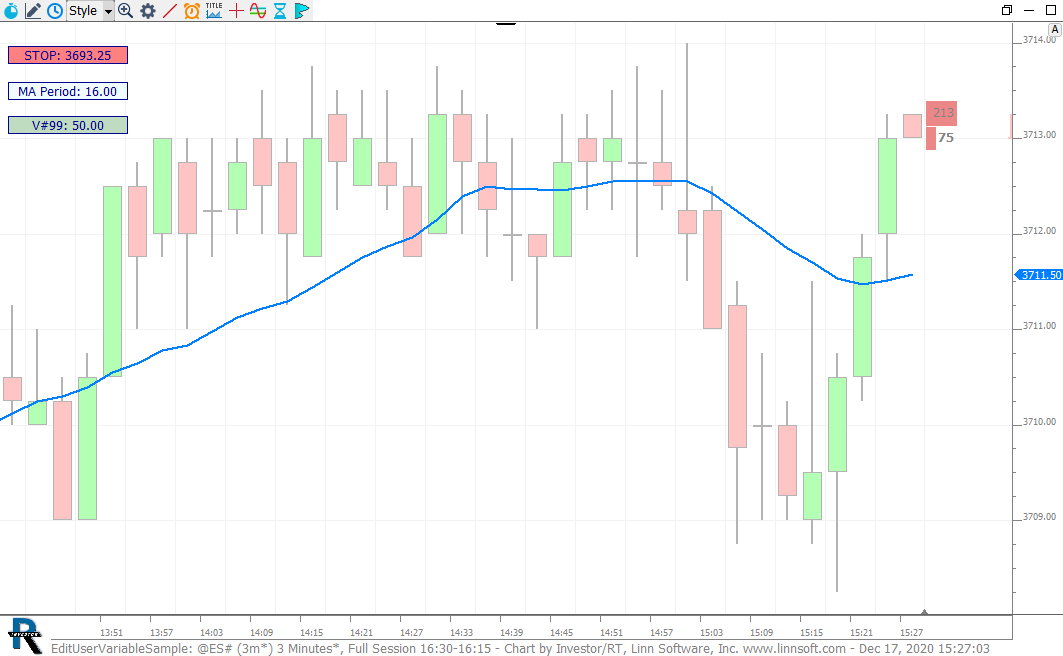Click the 14:33 time axis label
The image size is (1063, 656).
[461, 632]
